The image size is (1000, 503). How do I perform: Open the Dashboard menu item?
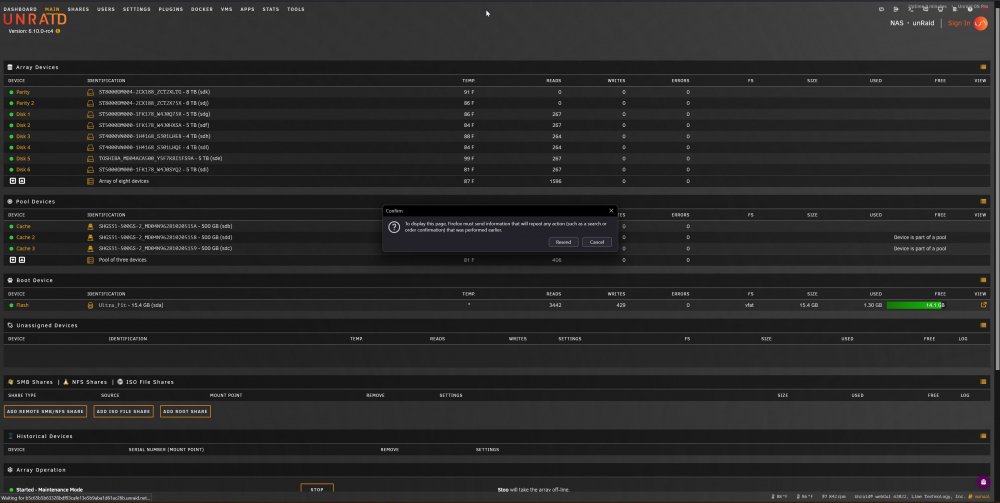coord(20,10)
